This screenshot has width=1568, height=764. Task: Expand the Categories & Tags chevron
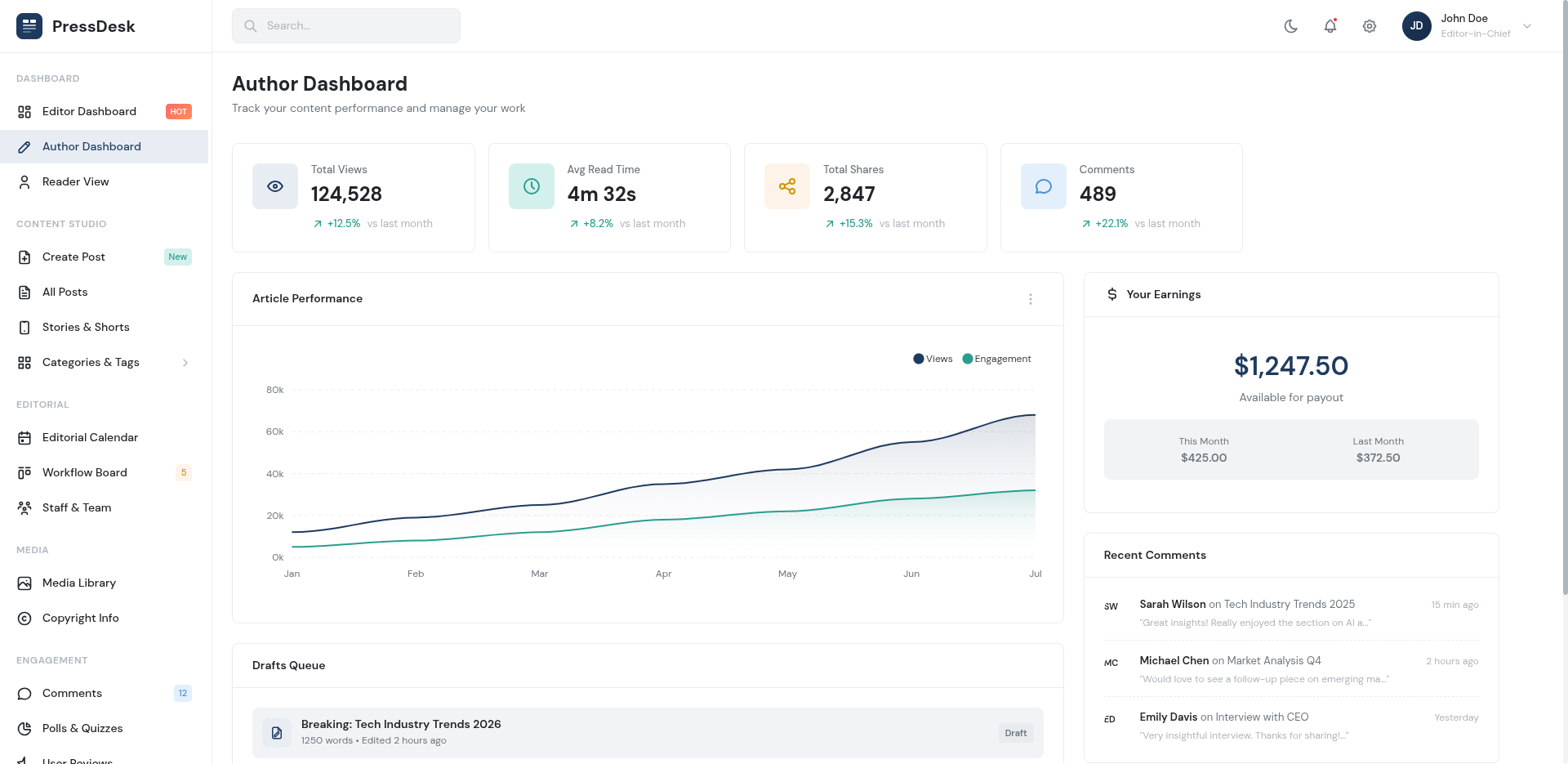pyautogui.click(x=186, y=362)
